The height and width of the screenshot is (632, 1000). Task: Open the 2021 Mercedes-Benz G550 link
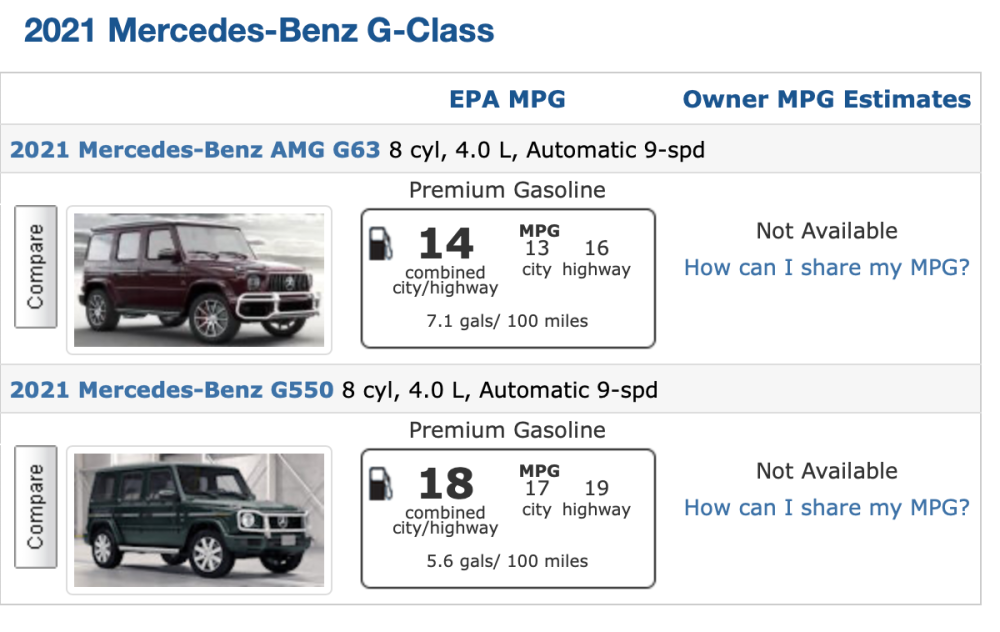171,390
